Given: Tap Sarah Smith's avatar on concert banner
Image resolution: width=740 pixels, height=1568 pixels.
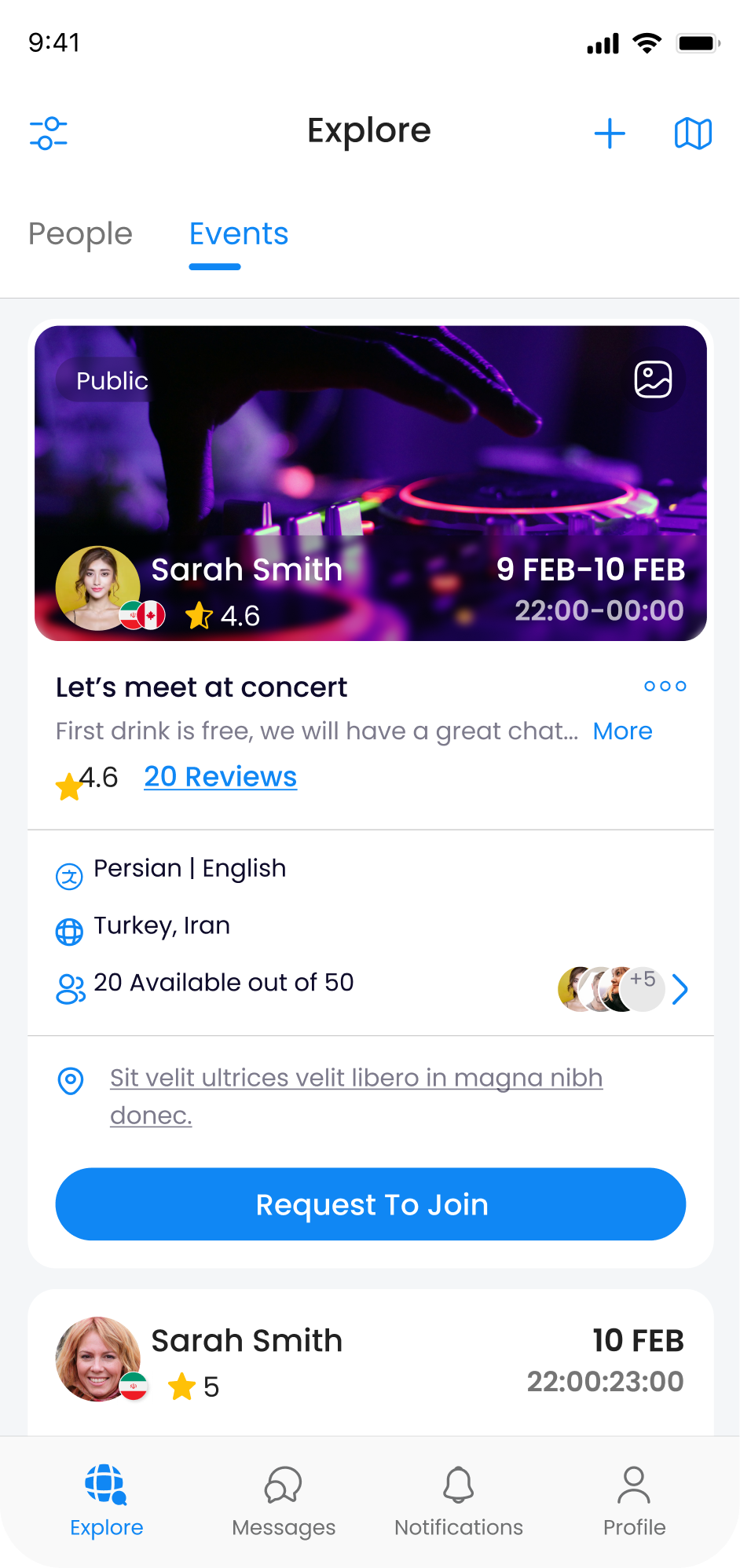Looking at the screenshot, I should point(97,588).
